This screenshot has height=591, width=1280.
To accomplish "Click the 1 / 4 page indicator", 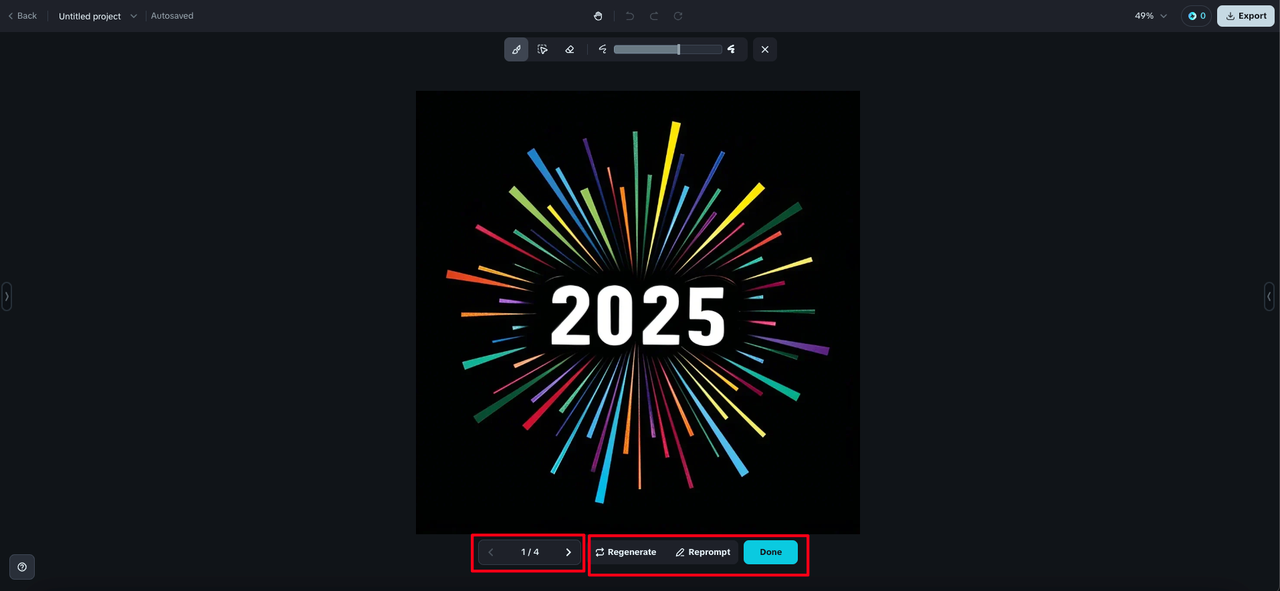I will tap(530, 552).
